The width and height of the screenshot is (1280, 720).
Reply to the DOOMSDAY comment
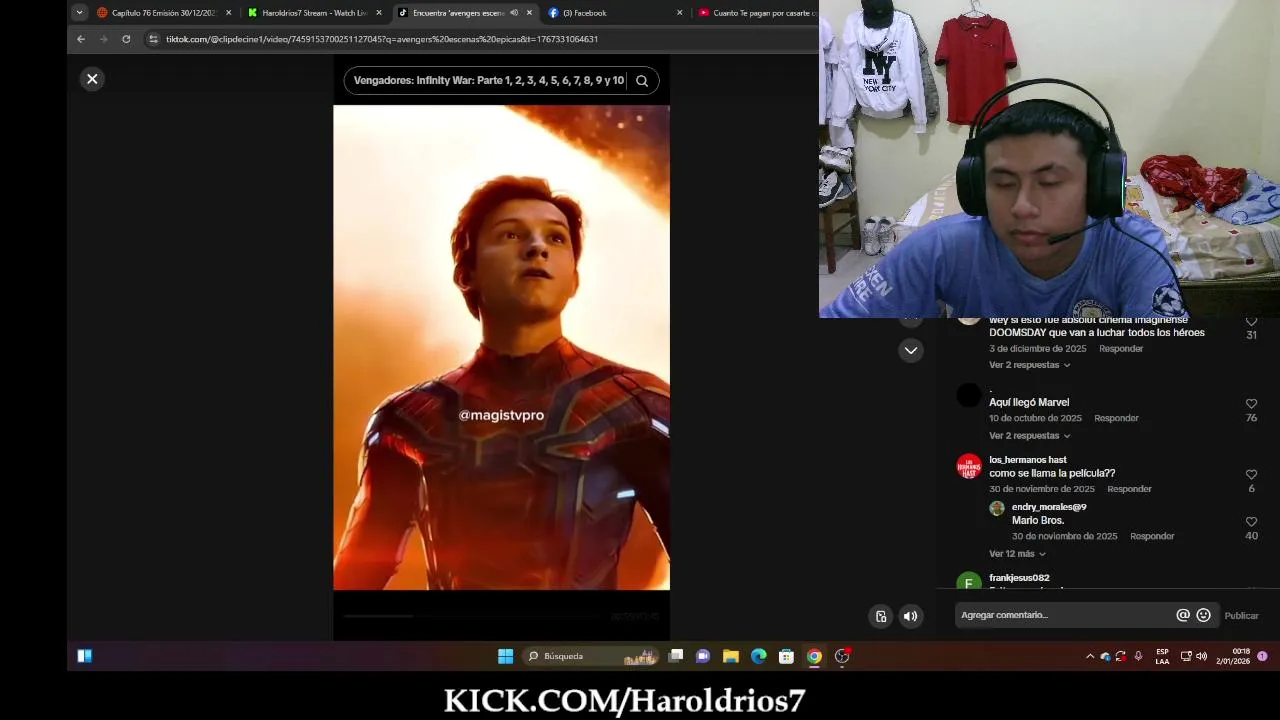pyautogui.click(x=1121, y=349)
